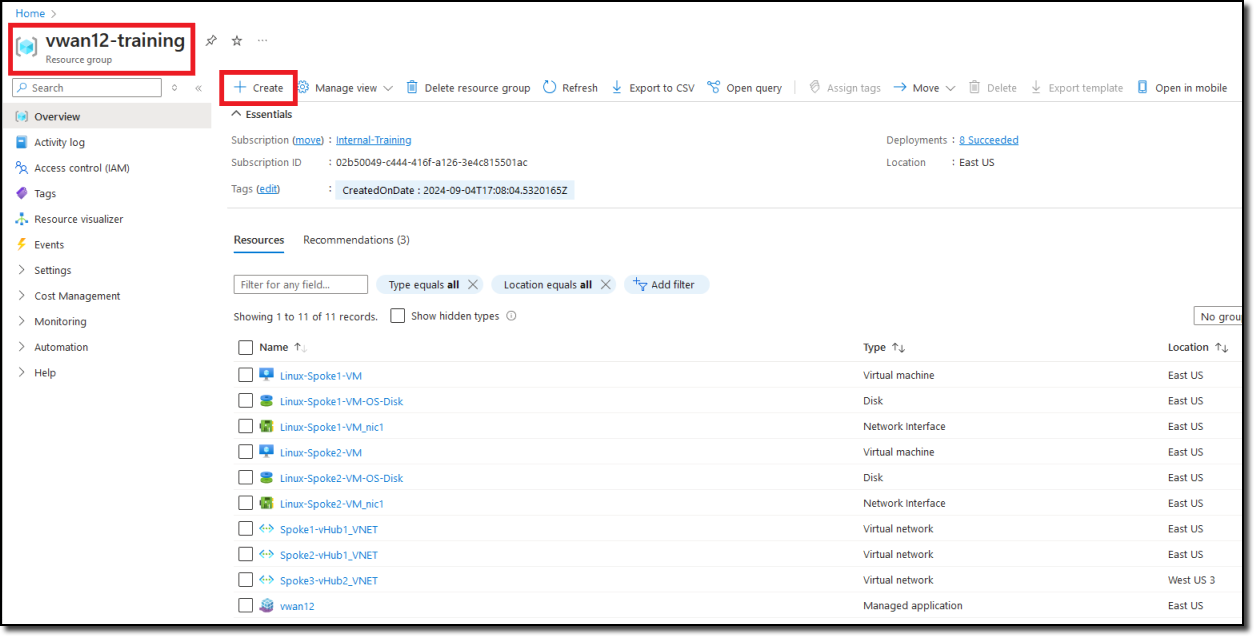The width and height of the screenshot is (1254, 636).
Task: Tick the select-all checkbox beside Name
Action: tap(246, 348)
